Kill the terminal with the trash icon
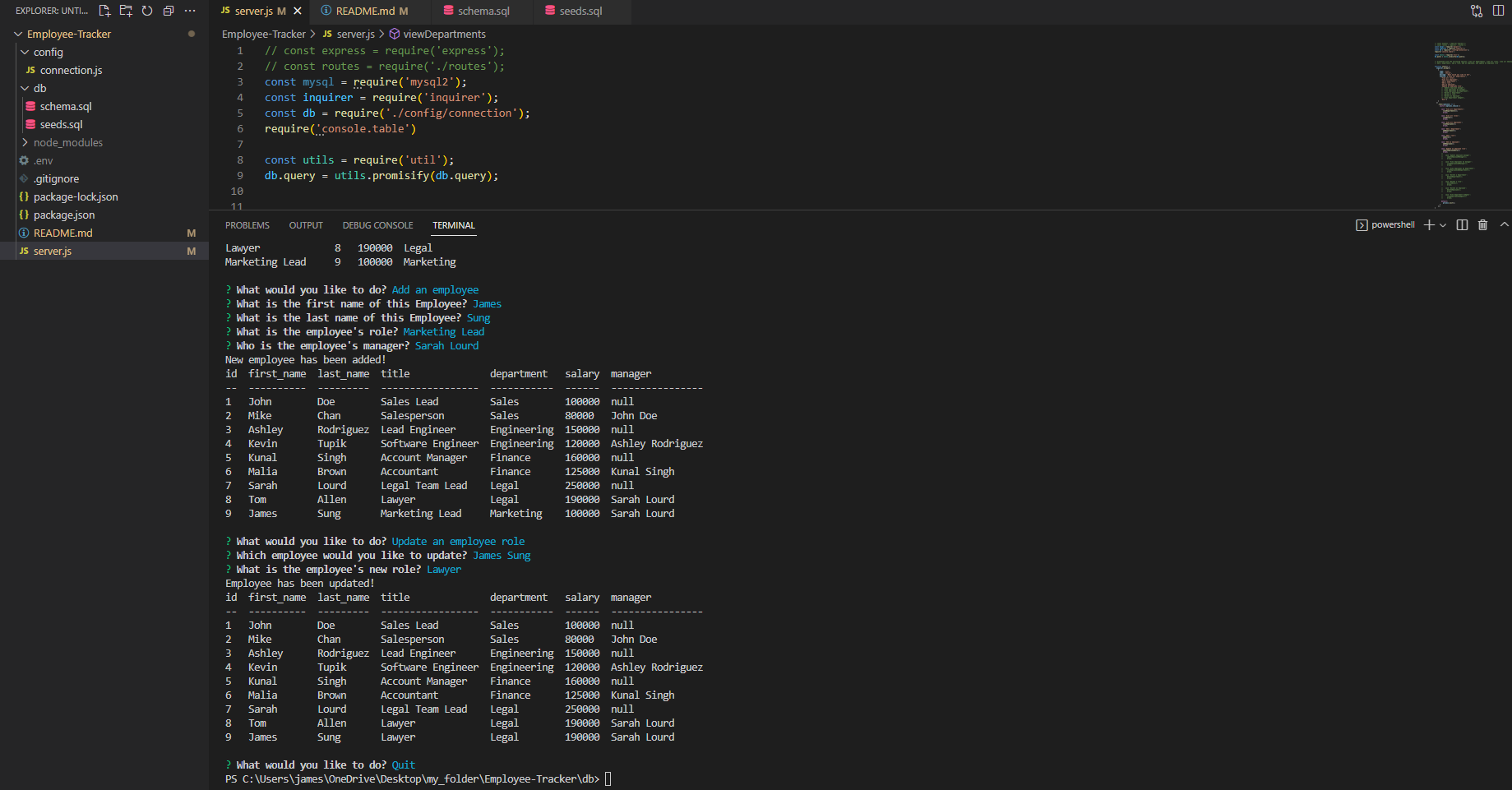Viewport: 1512px width, 790px height. 1482,225
